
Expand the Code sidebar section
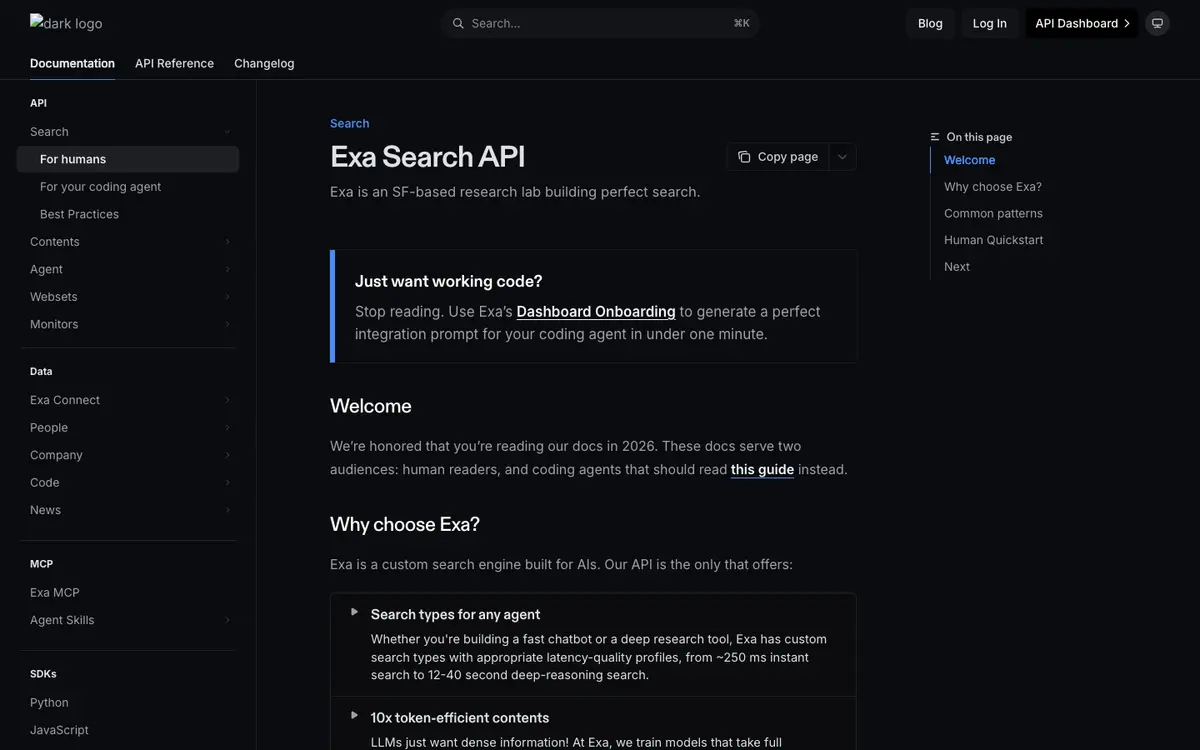(227, 482)
